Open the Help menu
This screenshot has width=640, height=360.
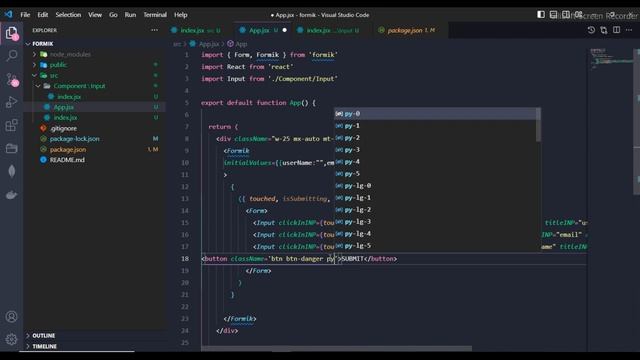(x=180, y=15)
